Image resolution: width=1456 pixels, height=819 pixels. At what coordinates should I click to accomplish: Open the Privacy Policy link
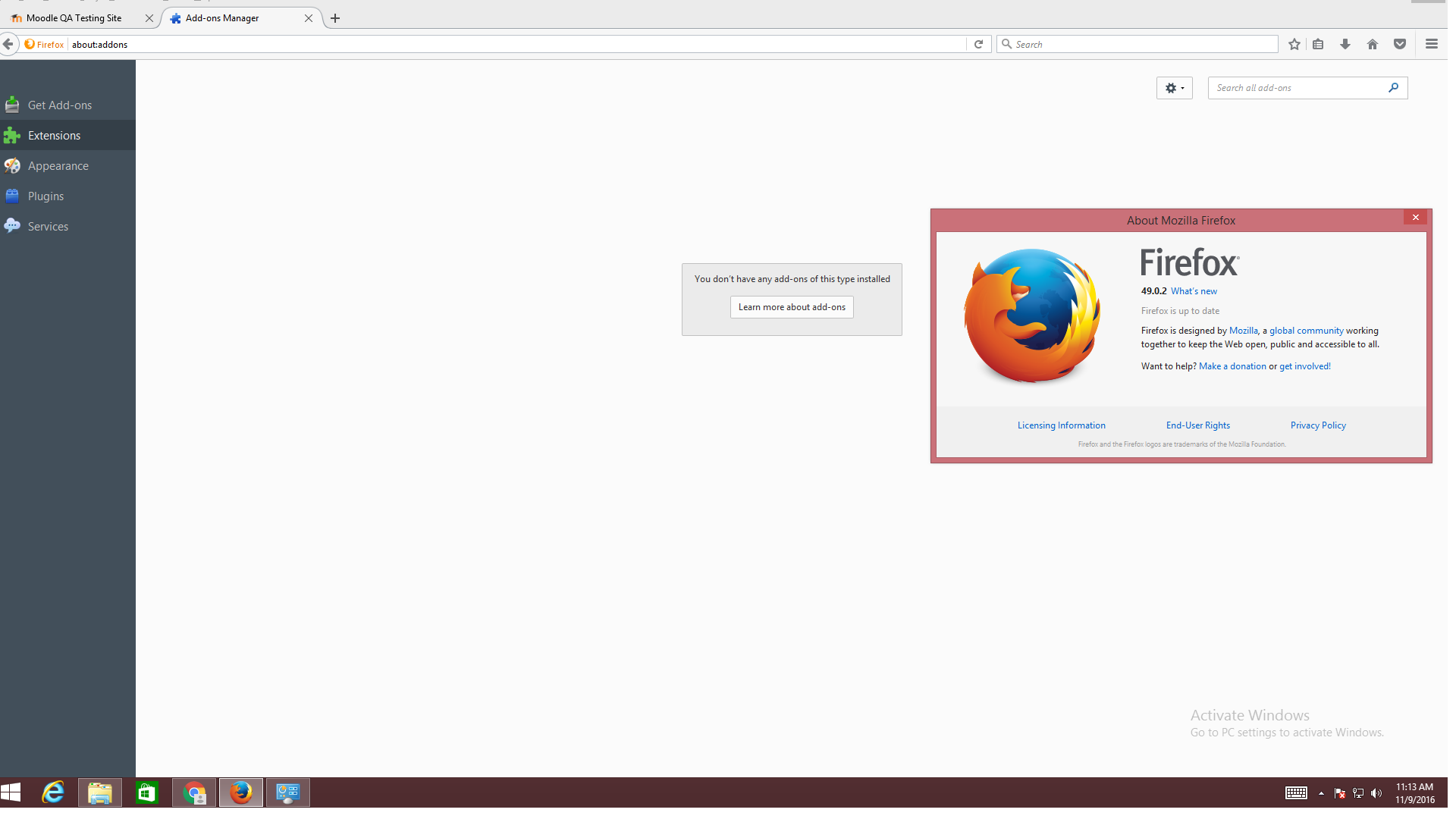pyautogui.click(x=1318, y=425)
